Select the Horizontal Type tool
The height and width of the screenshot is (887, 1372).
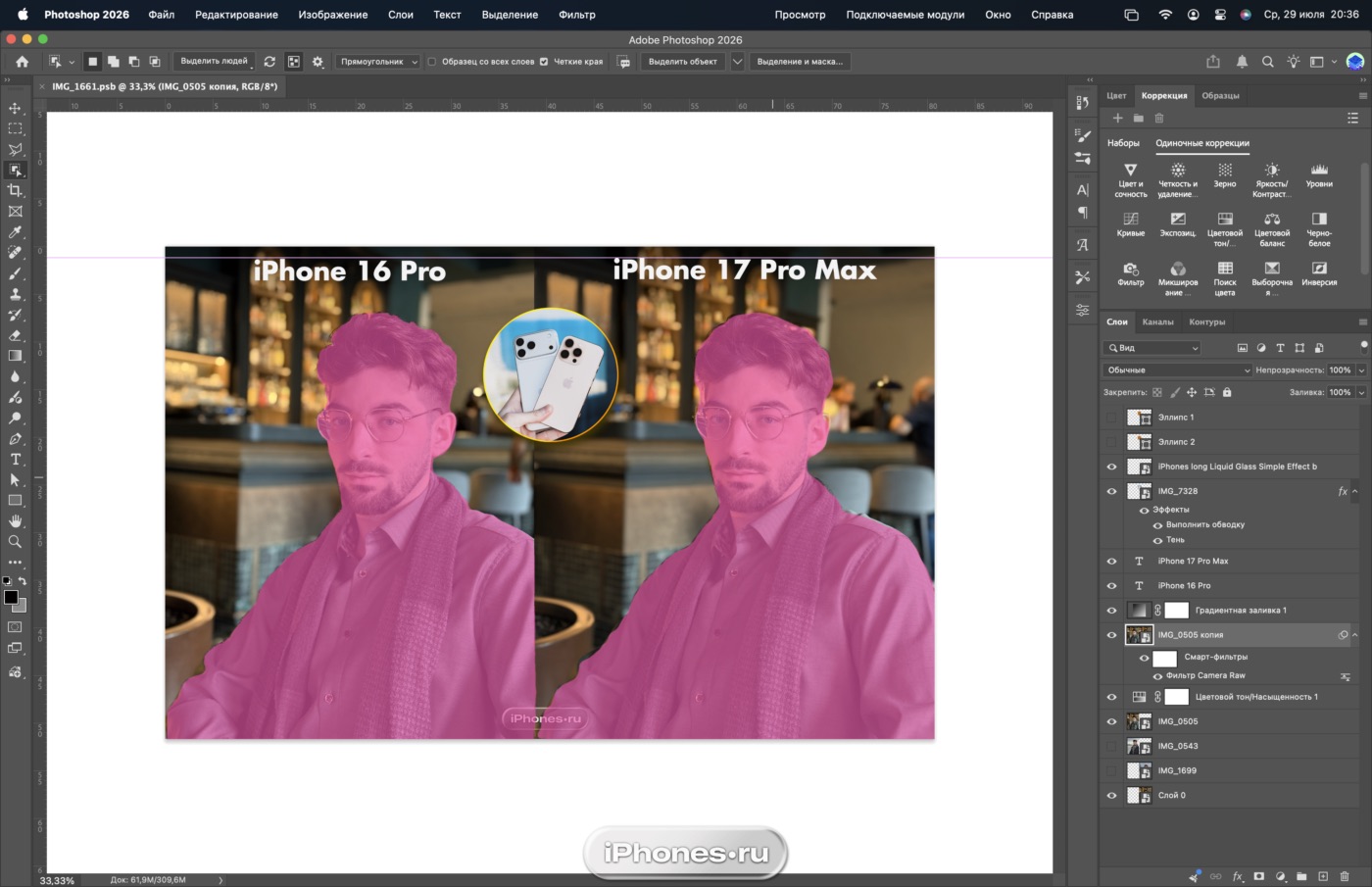pos(15,459)
